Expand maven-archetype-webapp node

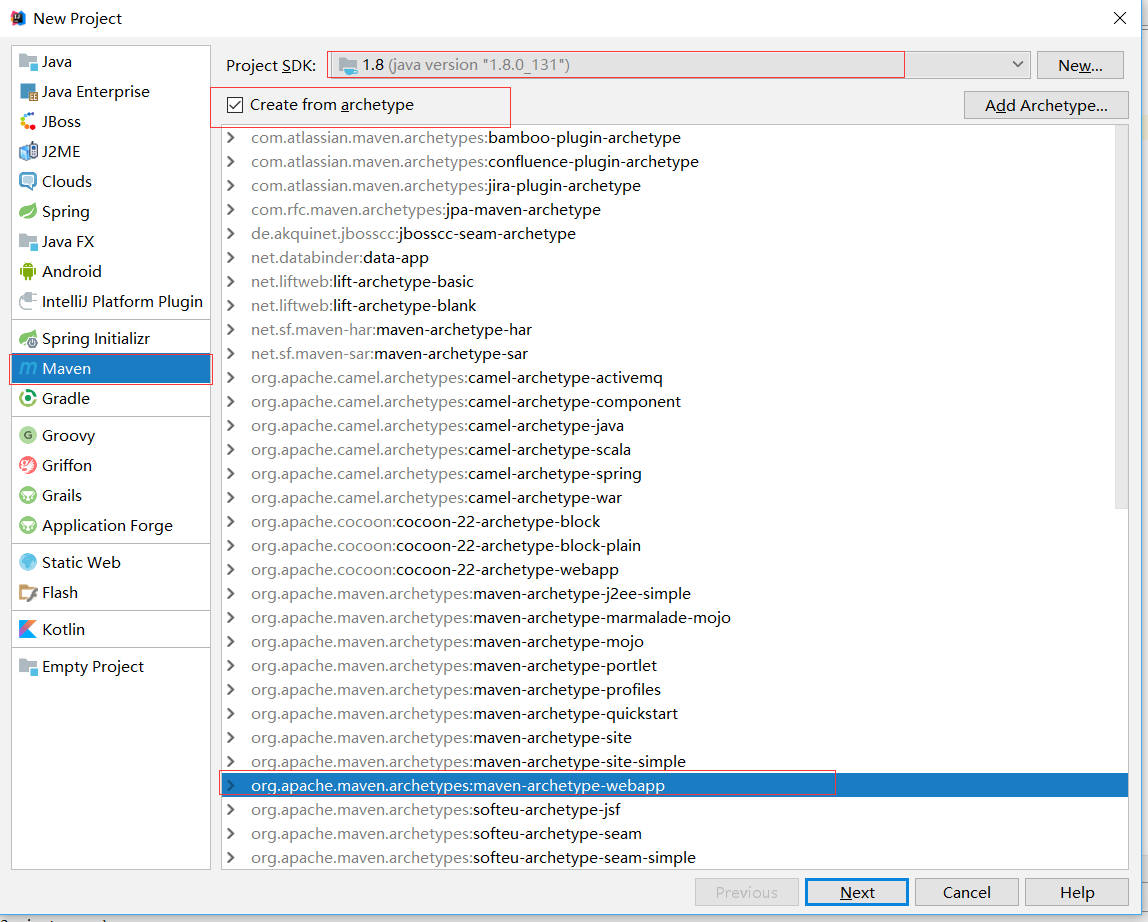[x=231, y=786]
